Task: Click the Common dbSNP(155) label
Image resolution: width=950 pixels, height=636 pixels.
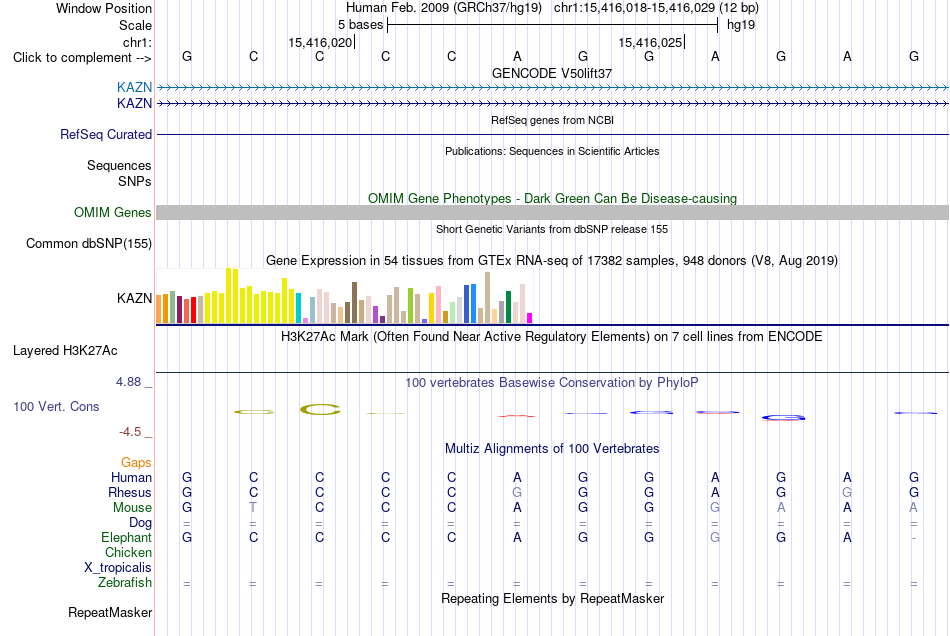Action: (x=89, y=243)
